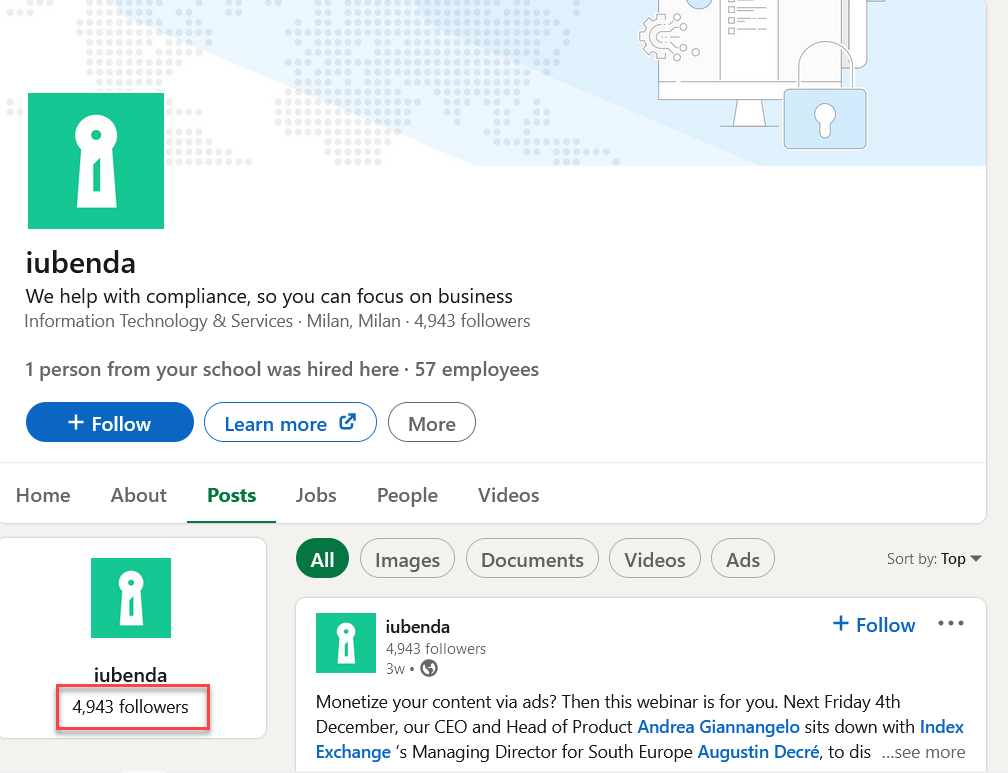Screen dimensions: 1008x773
Task: Follow iubenda from the post header
Action: click(x=874, y=624)
